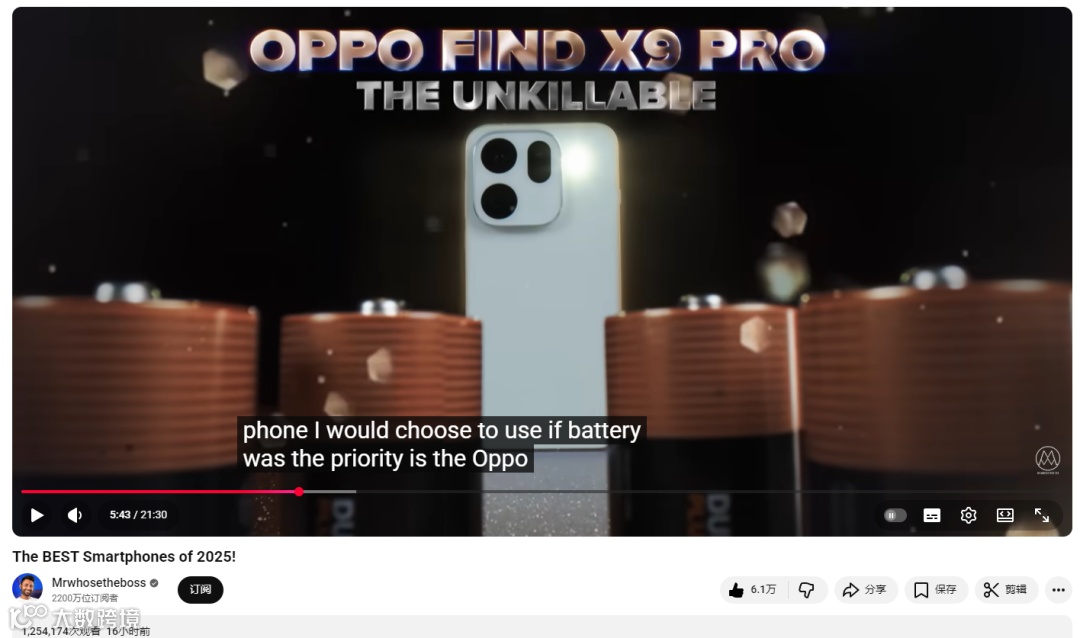Seek using the red progress bar handle
The height and width of the screenshot is (638, 1080).
coord(299,491)
